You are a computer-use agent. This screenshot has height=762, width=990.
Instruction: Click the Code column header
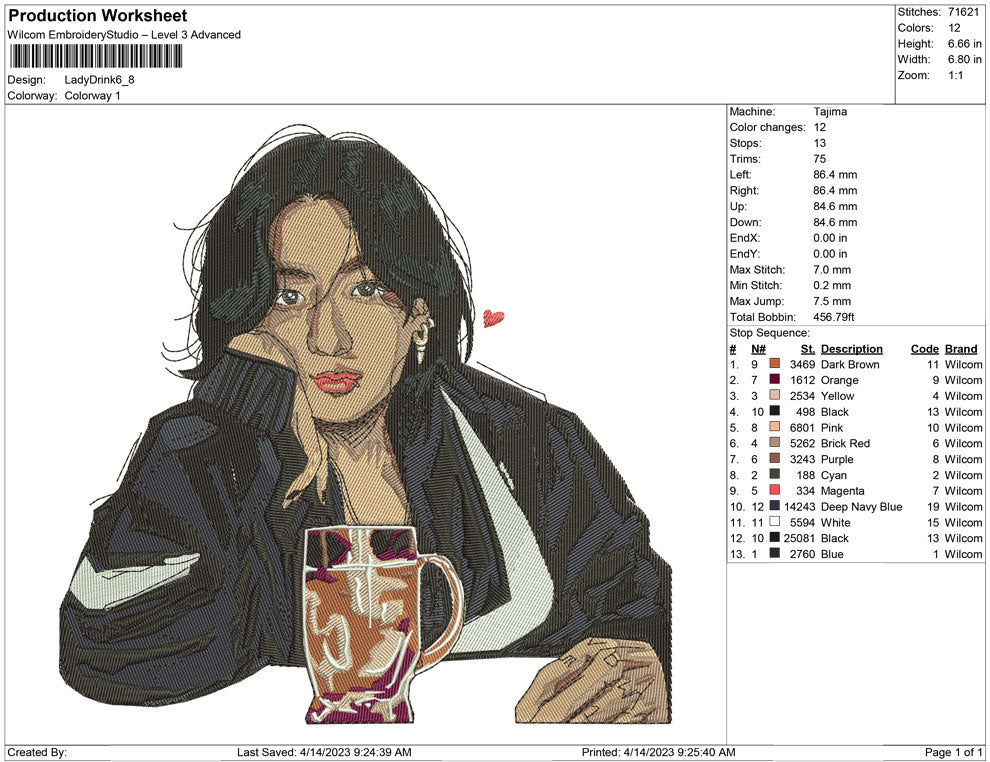pos(924,348)
